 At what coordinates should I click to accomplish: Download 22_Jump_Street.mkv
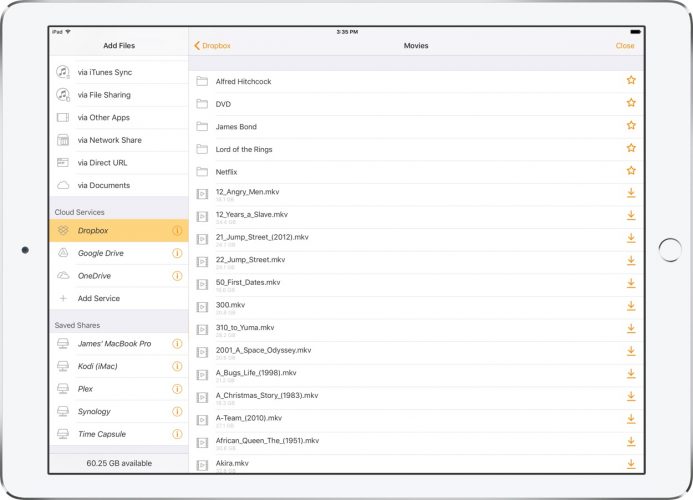(631, 260)
